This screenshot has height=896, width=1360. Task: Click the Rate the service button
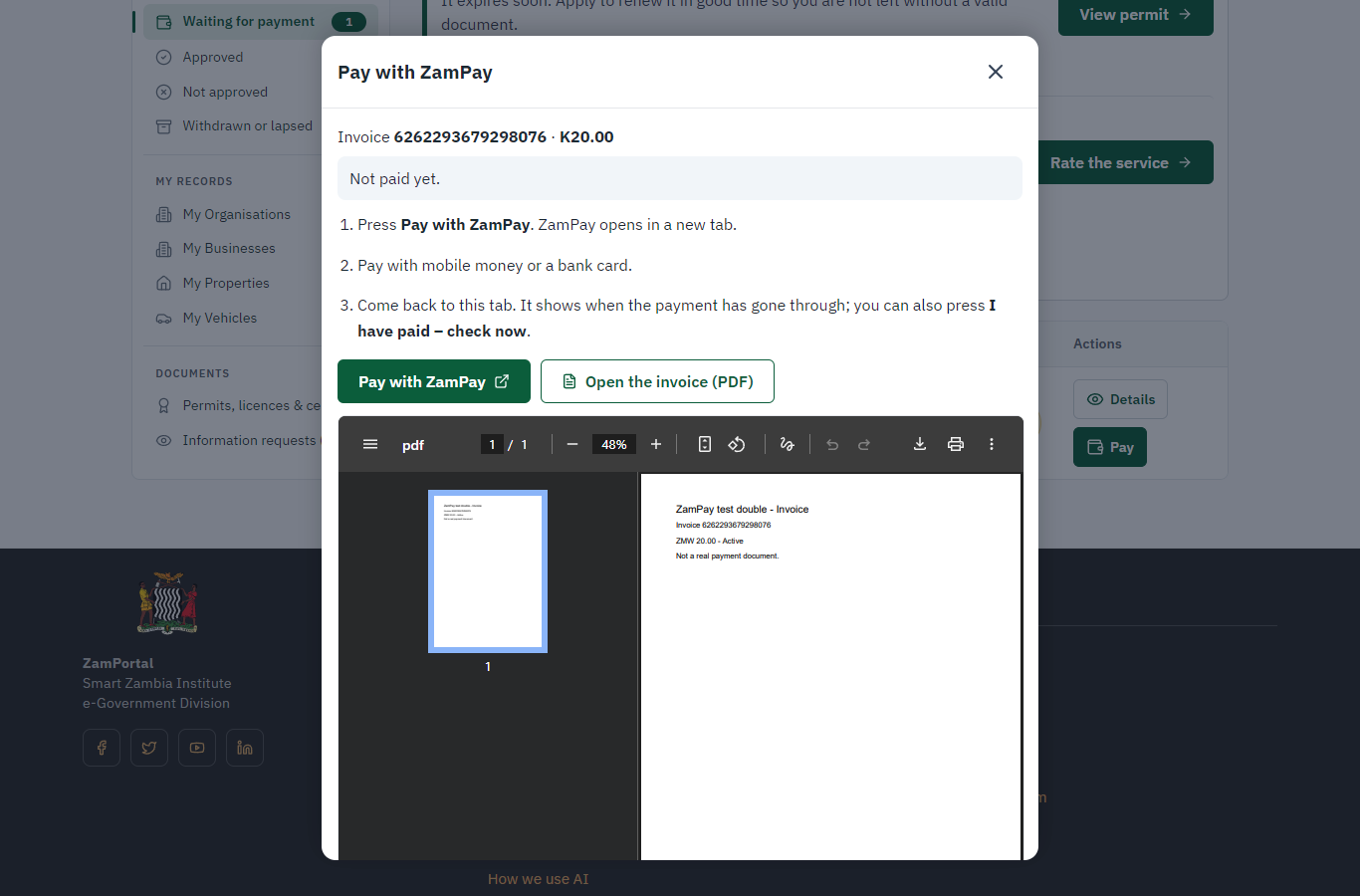click(1126, 162)
